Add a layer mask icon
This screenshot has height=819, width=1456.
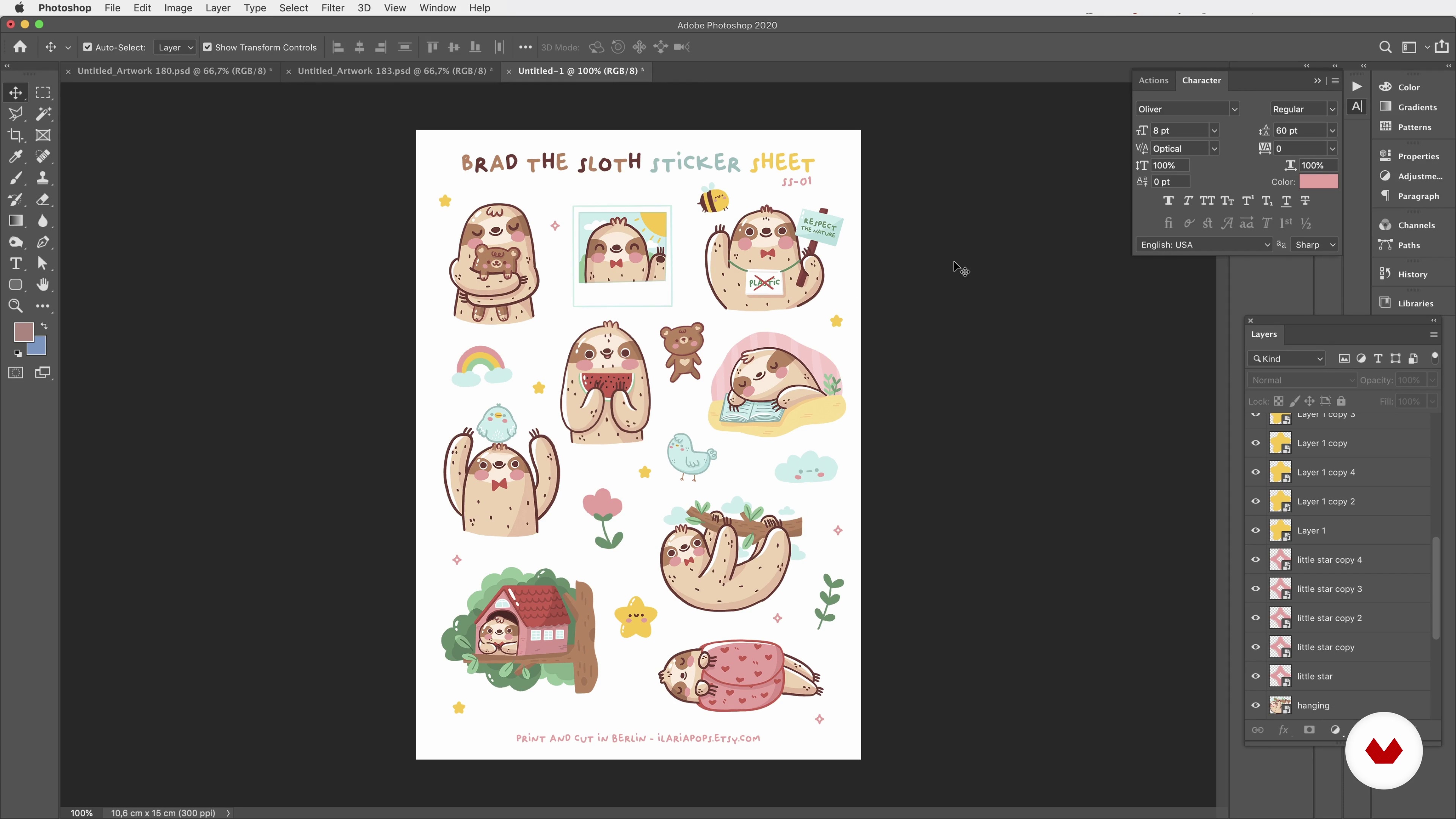click(x=1309, y=730)
